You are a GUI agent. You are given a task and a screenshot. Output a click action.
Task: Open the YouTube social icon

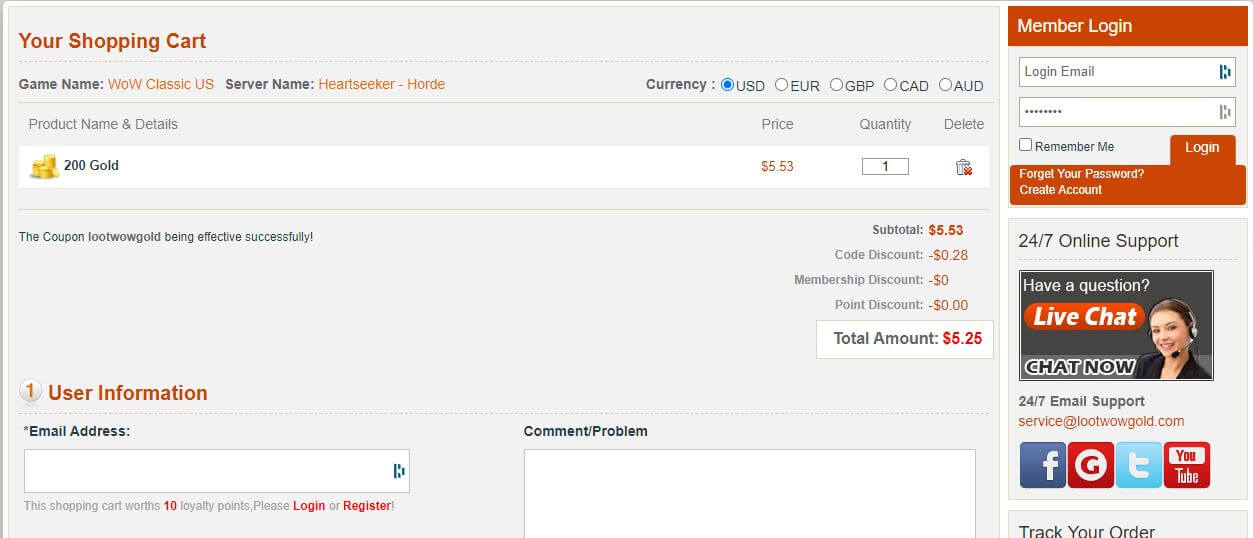point(1186,465)
